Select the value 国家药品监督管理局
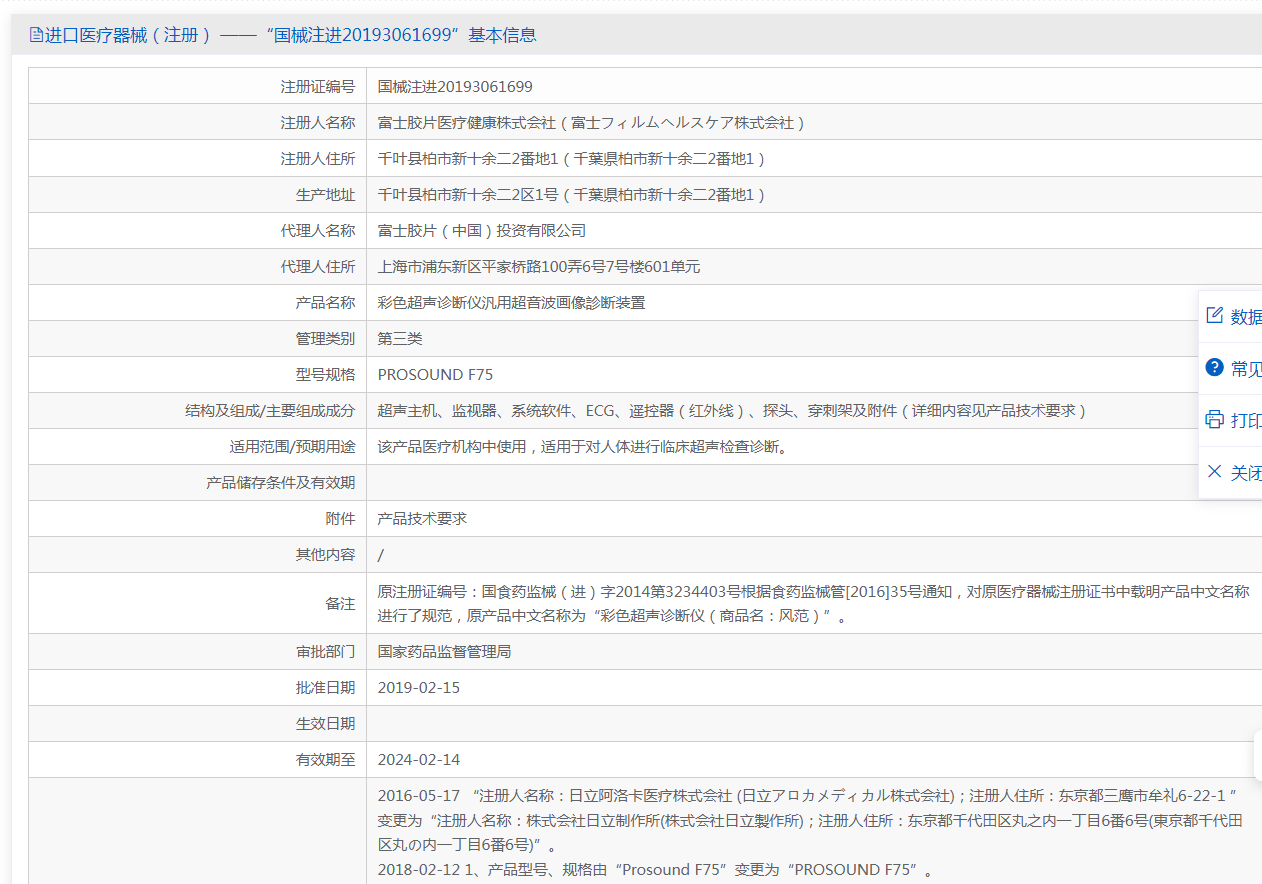The width and height of the screenshot is (1262, 884). click(444, 652)
